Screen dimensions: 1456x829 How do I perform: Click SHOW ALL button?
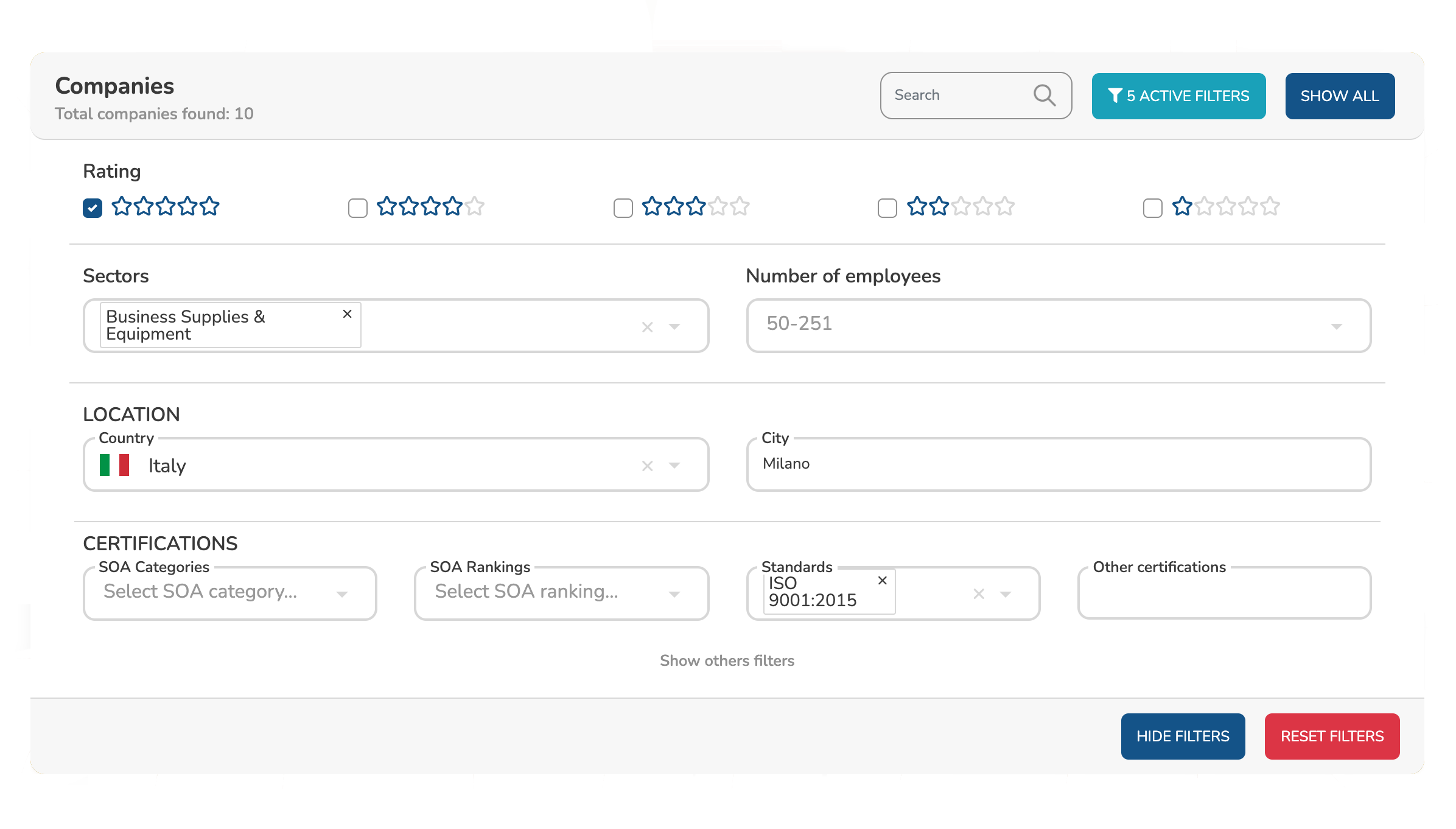1340,96
